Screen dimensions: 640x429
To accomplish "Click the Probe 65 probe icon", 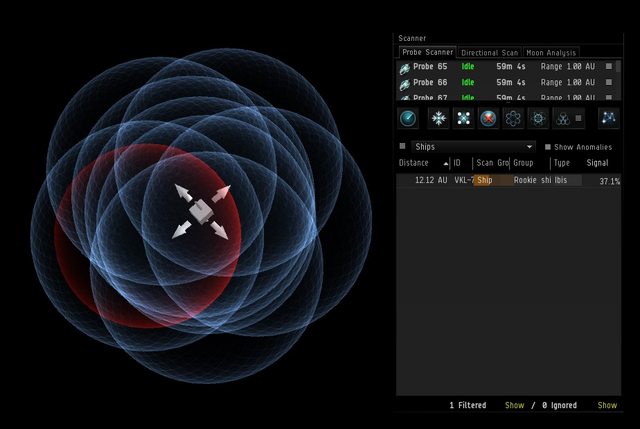I will [x=404, y=68].
